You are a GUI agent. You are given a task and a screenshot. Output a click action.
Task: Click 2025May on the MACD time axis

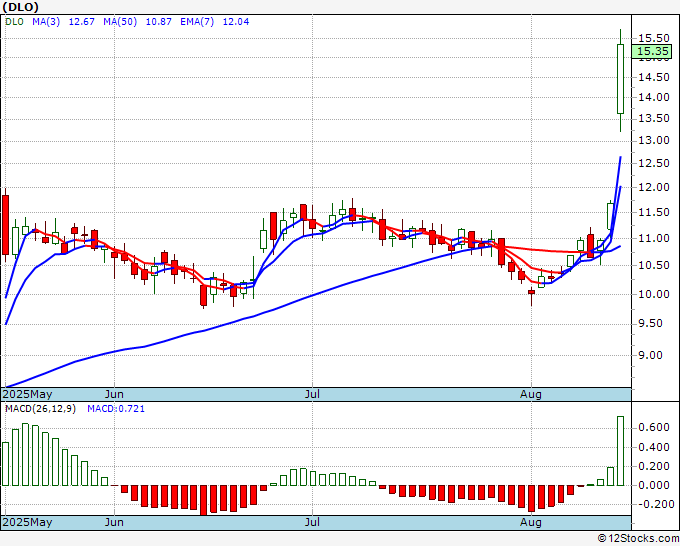coord(27,522)
